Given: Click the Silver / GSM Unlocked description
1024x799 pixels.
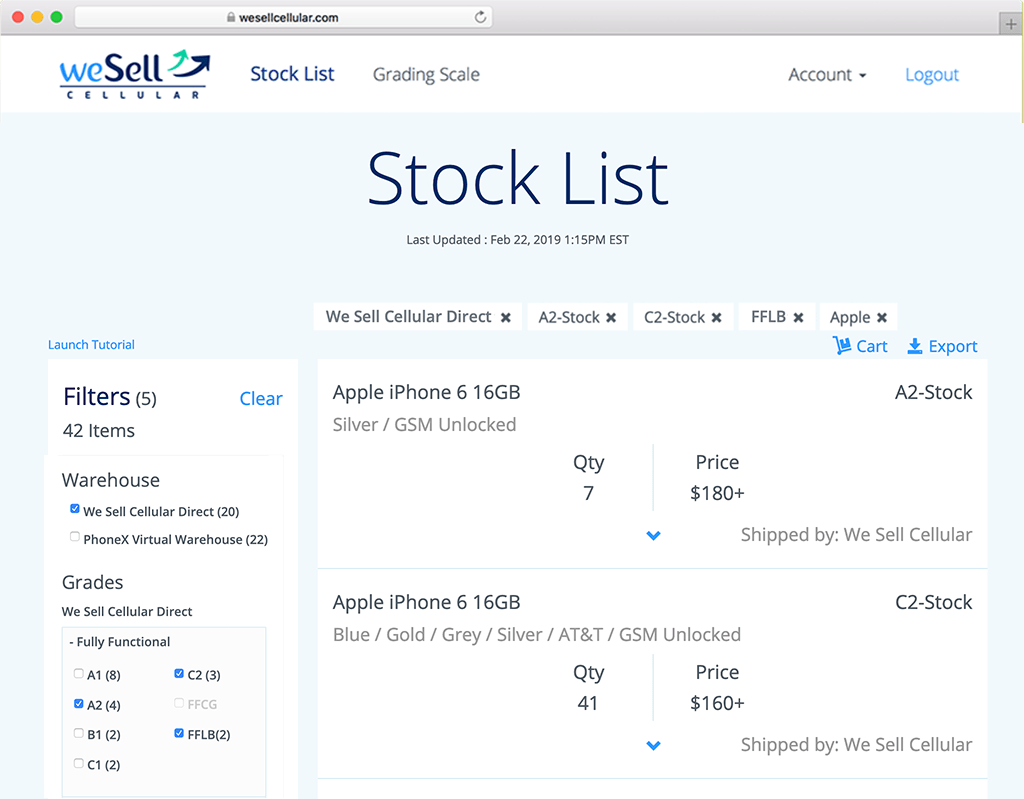Looking at the screenshot, I should (x=424, y=425).
